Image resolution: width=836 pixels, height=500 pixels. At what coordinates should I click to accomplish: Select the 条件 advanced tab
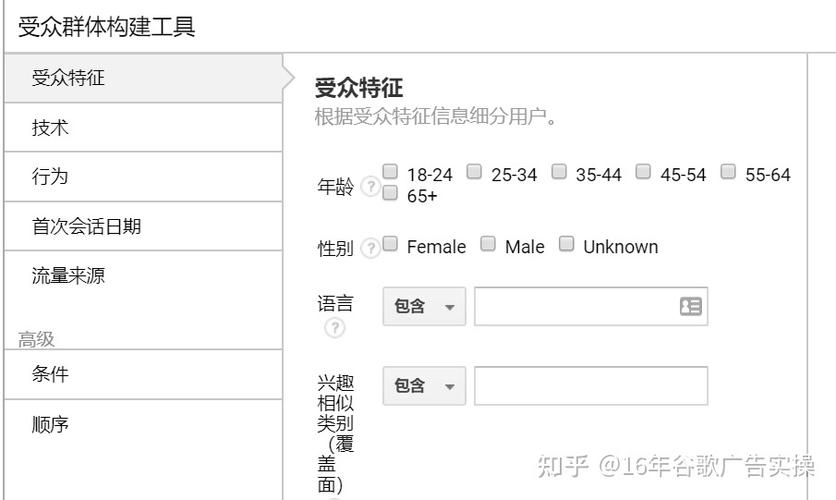[x=143, y=374]
